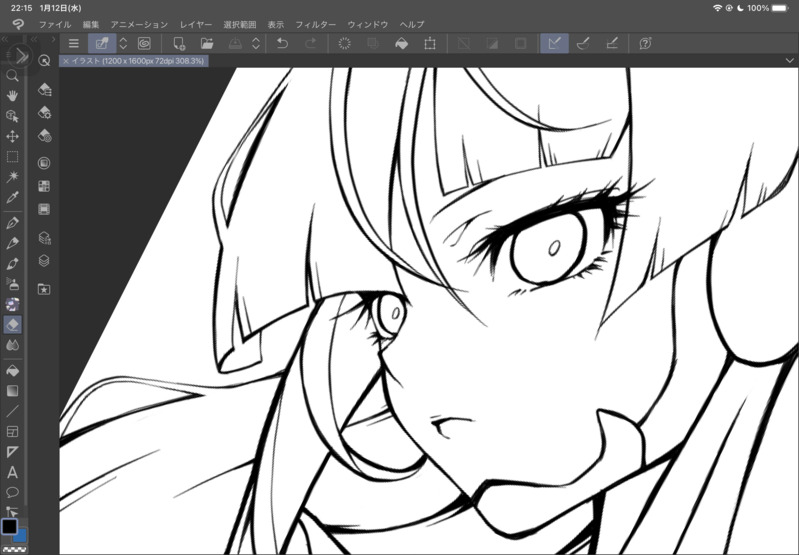Click the highlighted edit mode button
799x555 pixels.
(102, 43)
